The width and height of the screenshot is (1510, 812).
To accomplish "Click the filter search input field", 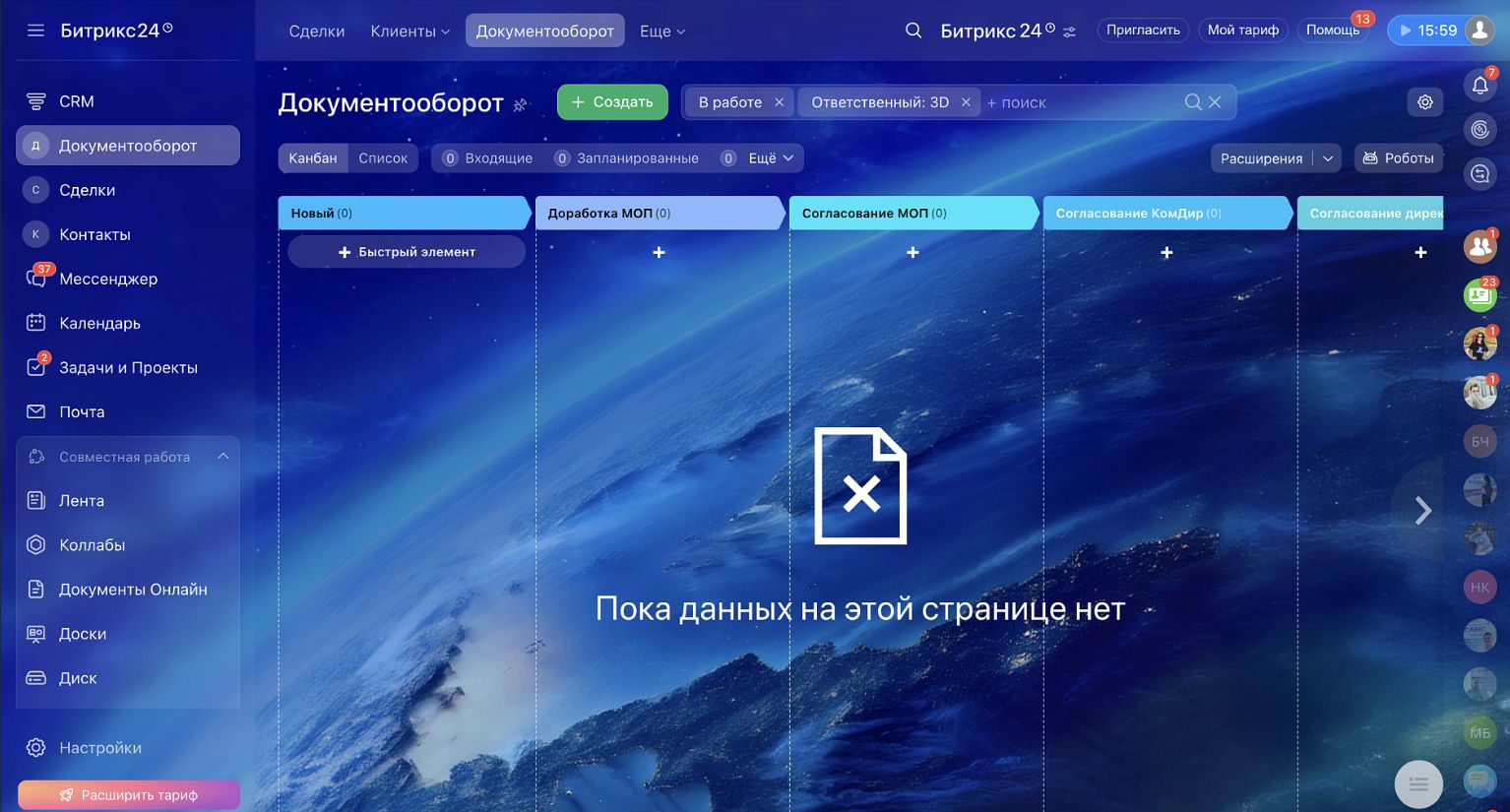I will pos(1083,102).
